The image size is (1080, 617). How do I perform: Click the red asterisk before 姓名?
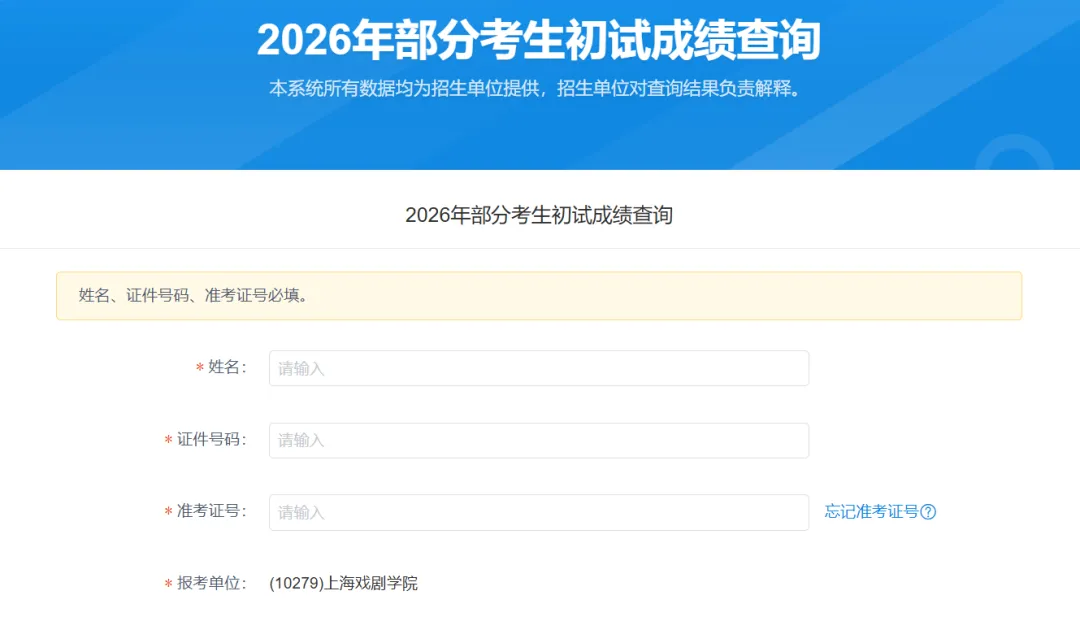(x=200, y=368)
